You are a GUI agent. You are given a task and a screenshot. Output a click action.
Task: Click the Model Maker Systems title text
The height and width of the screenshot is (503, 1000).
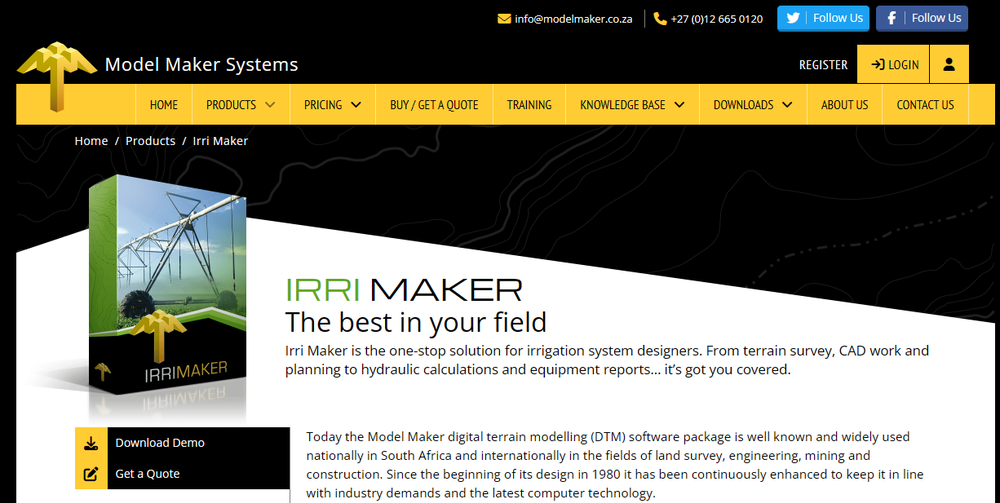click(x=202, y=64)
